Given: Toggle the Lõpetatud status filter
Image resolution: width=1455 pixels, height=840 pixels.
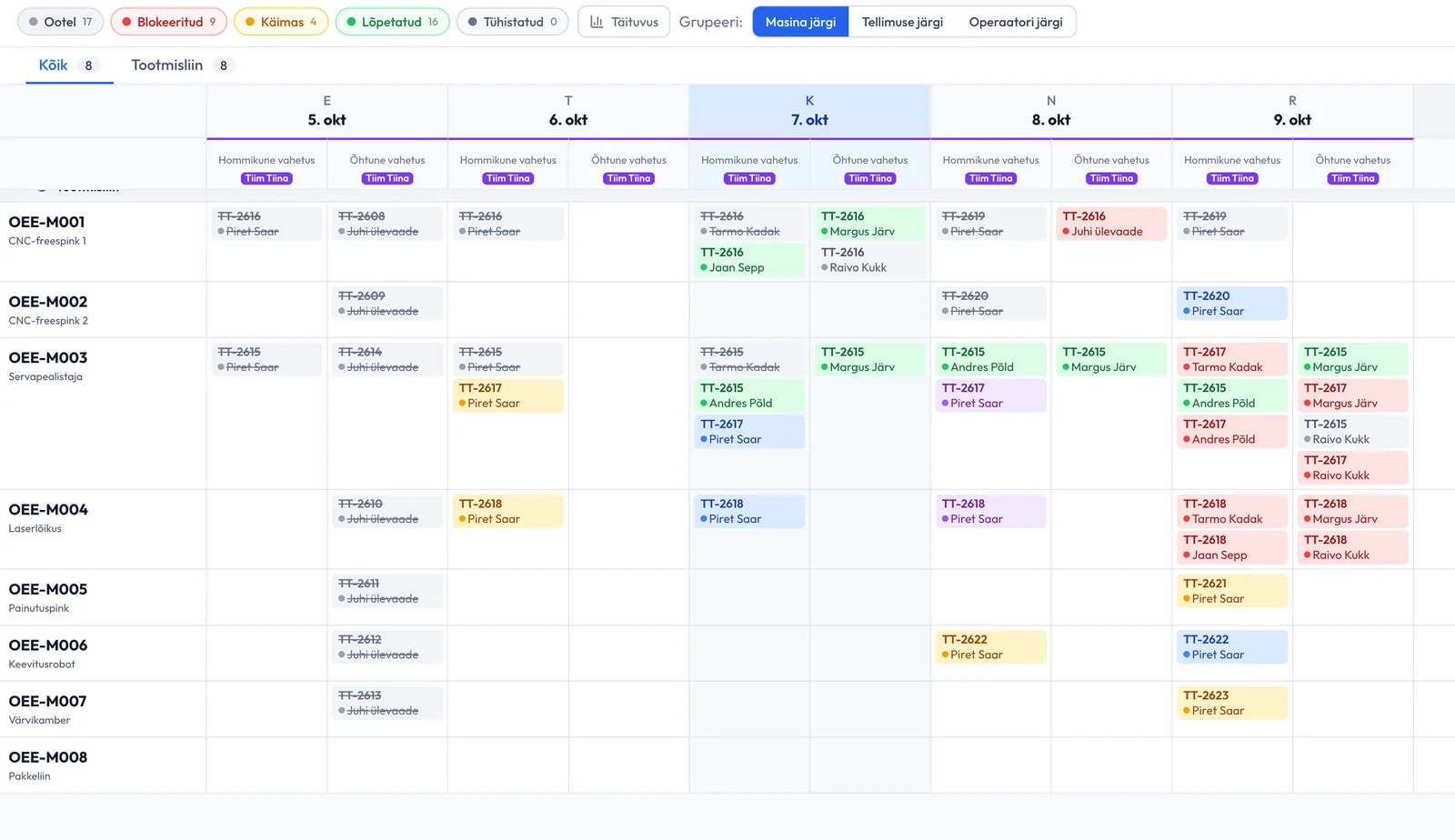Looking at the screenshot, I should (x=392, y=22).
